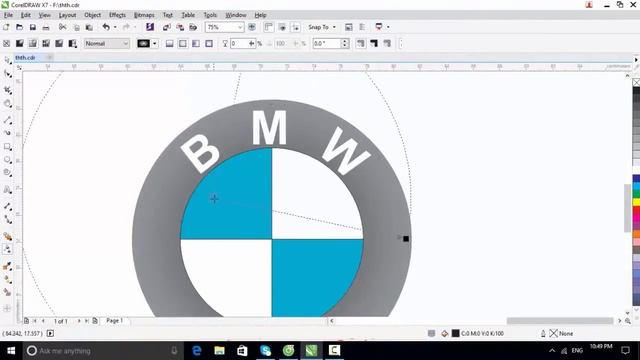Image resolution: width=640 pixels, height=360 pixels.
Task: Open the Object menu
Action: click(92, 15)
